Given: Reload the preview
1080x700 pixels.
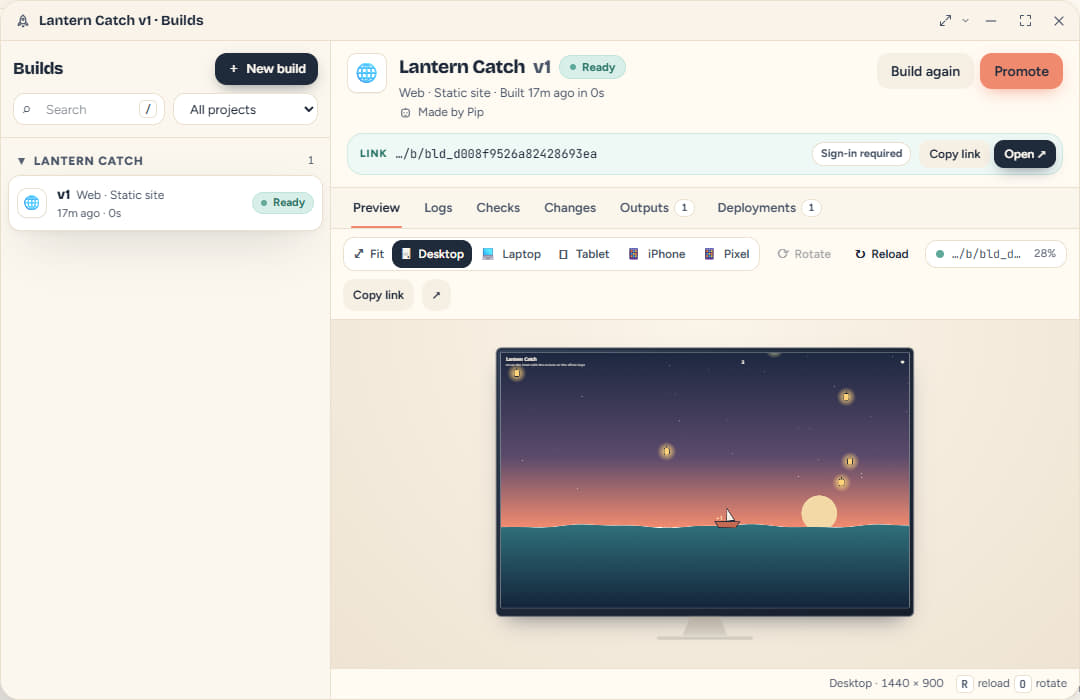Looking at the screenshot, I should tap(882, 254).
